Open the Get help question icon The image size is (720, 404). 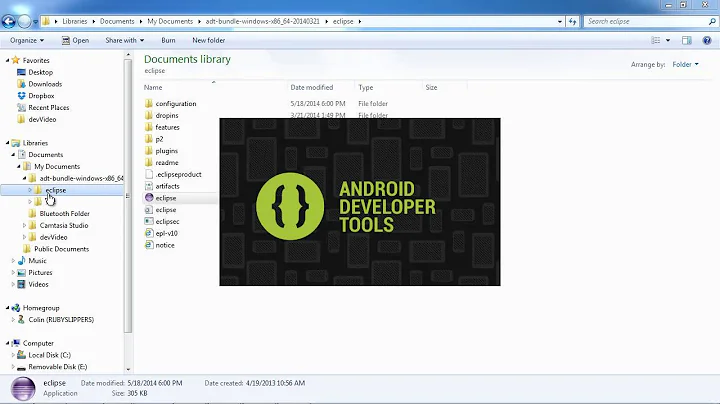707,40
